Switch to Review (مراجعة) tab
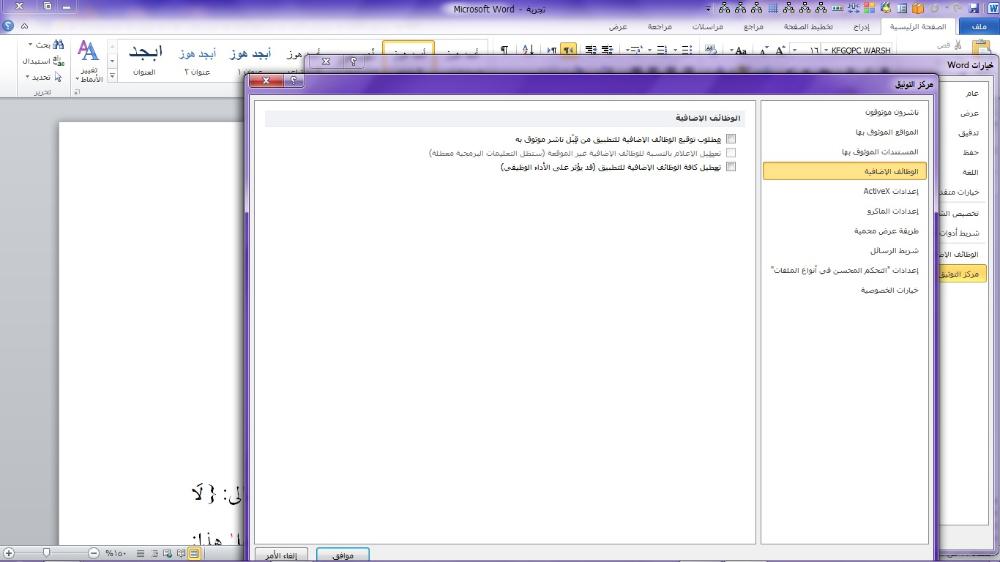The image size is (1000, 562). coord(659,27)
